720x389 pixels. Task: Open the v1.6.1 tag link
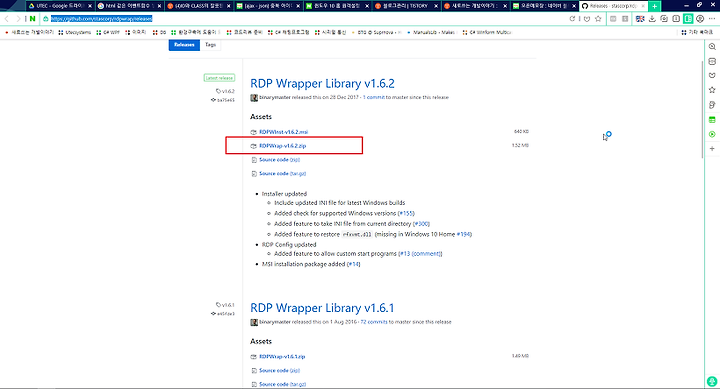[225, 305]
